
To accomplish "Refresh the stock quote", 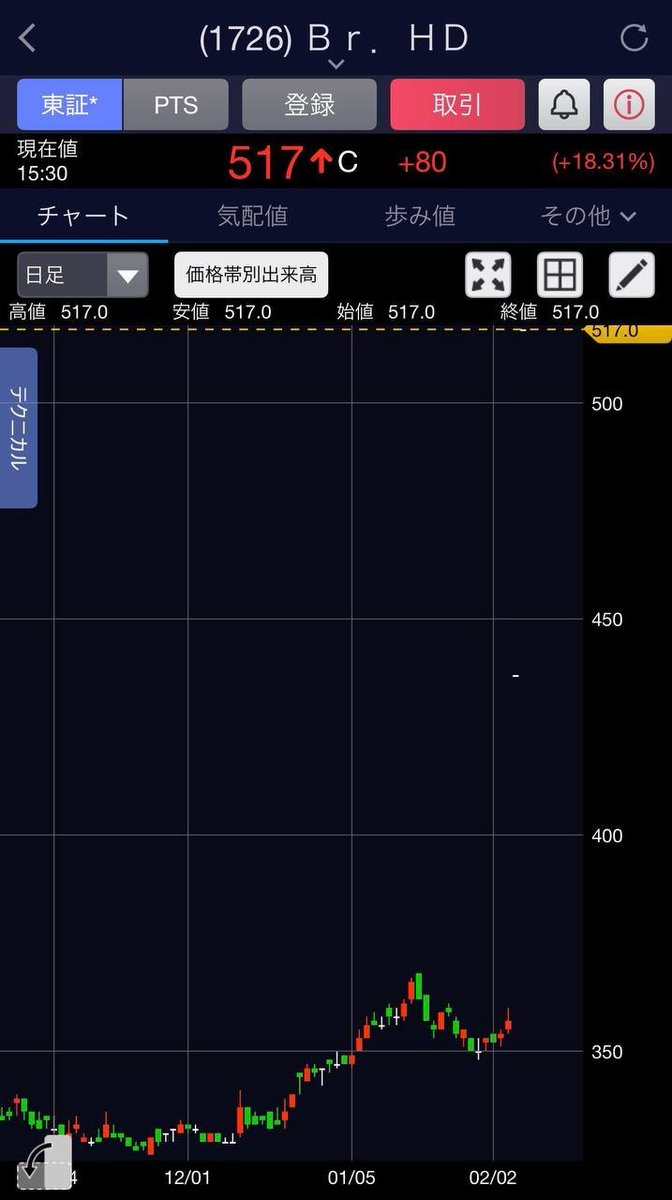I will (635, 38).
